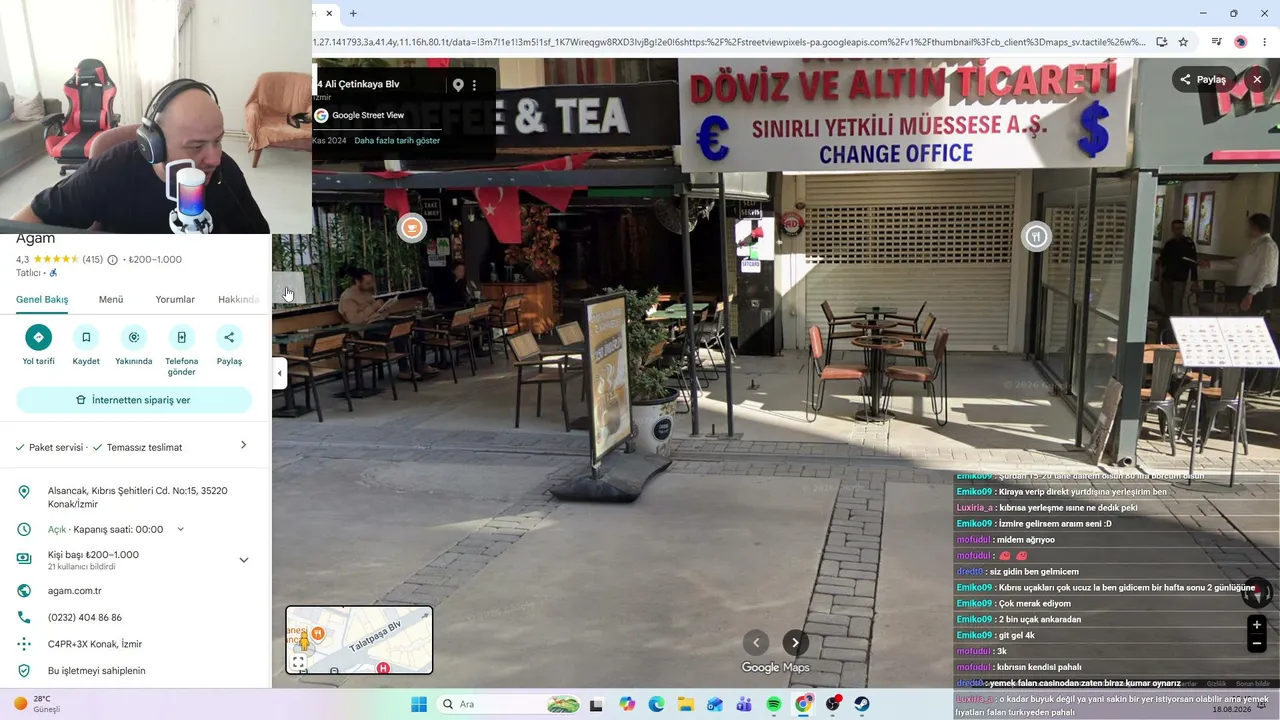Image resolution: width=1280 pixels, height=720 pixels.
Task: Click the Chrome icon on the taskbar
Action: [x=803, y=704]
